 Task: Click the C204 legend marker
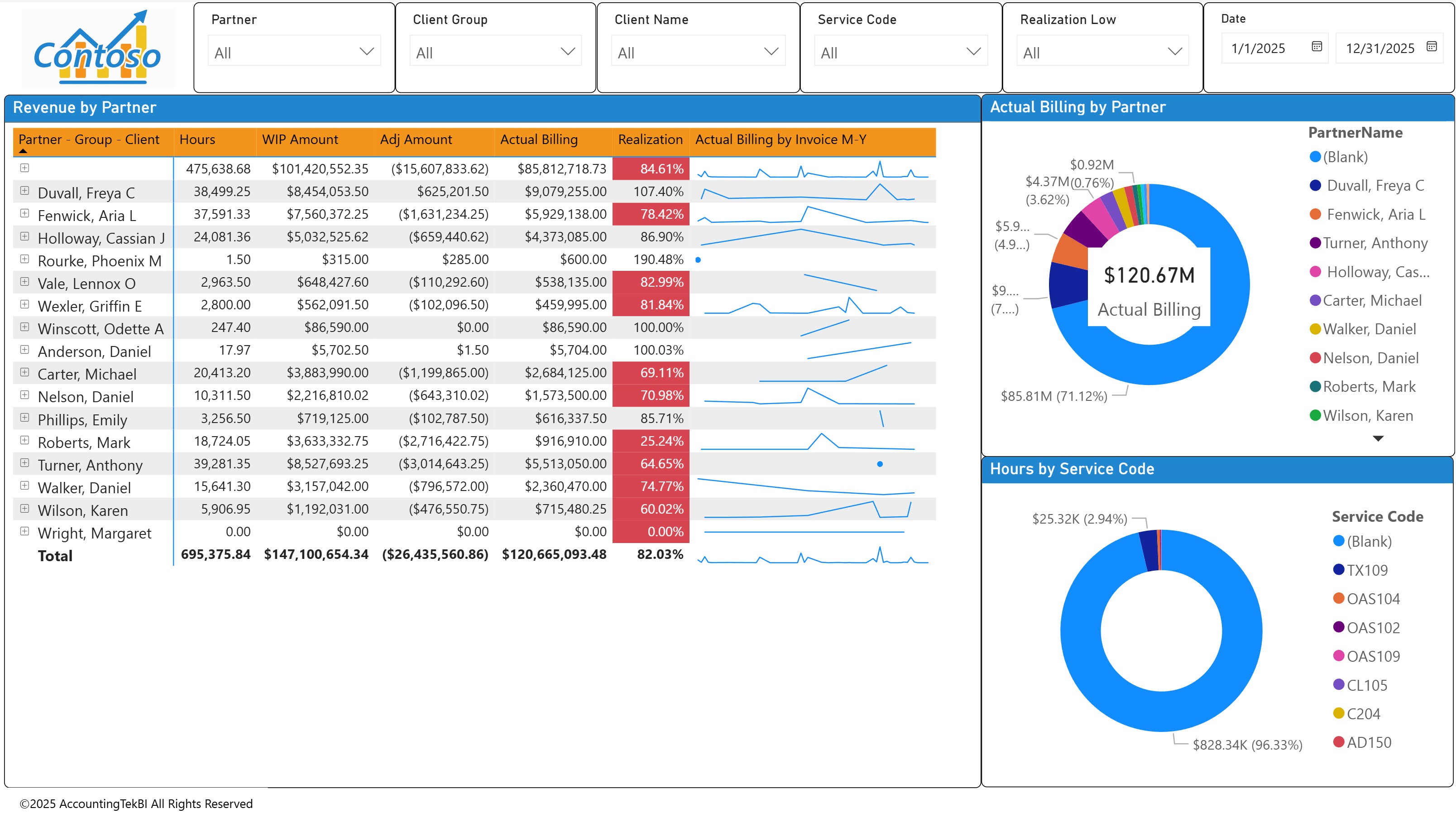click(1338, 713)
